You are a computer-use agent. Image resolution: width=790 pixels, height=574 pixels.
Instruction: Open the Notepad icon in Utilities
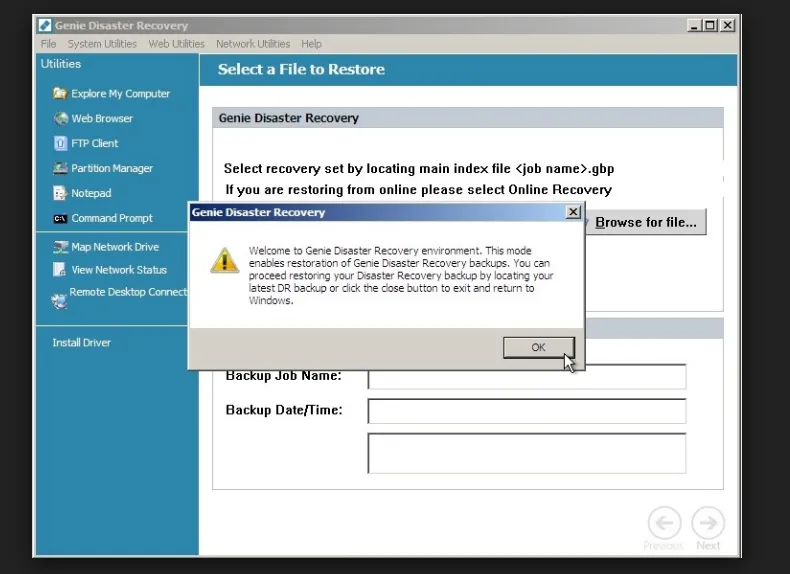click(60, 193)
